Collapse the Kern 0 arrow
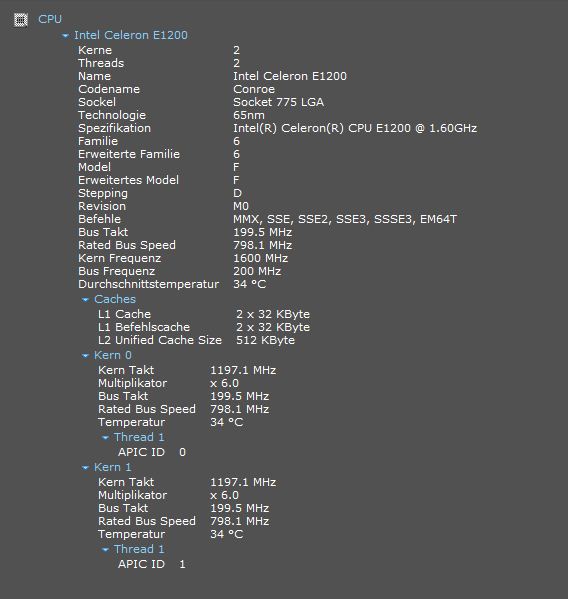Screen dimensions: 568x599 tap(85, 356)
